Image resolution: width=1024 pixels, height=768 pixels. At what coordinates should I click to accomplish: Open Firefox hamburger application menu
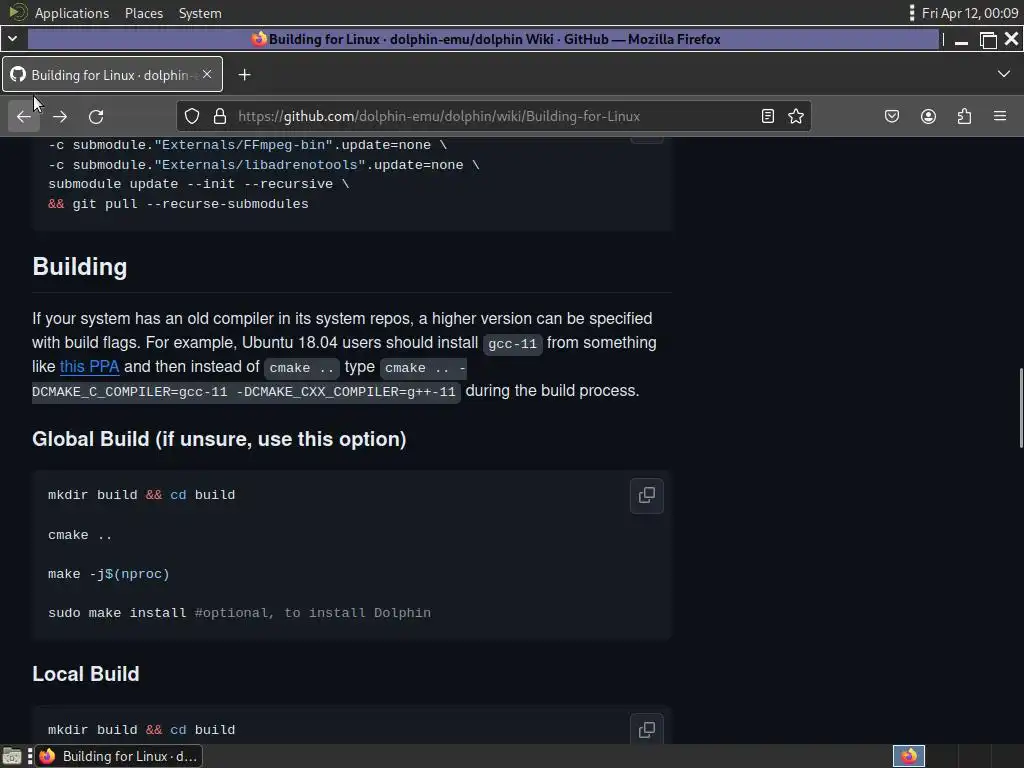point(1000,116)
